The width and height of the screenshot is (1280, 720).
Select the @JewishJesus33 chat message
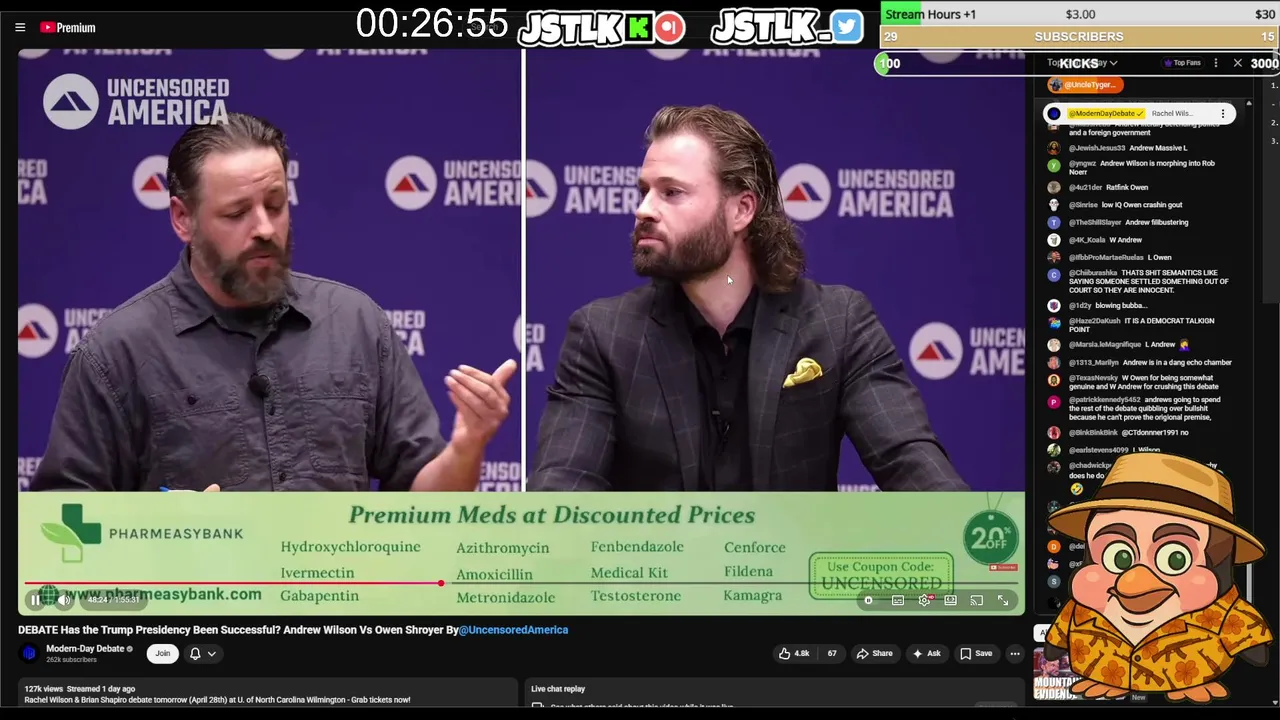1140,148
